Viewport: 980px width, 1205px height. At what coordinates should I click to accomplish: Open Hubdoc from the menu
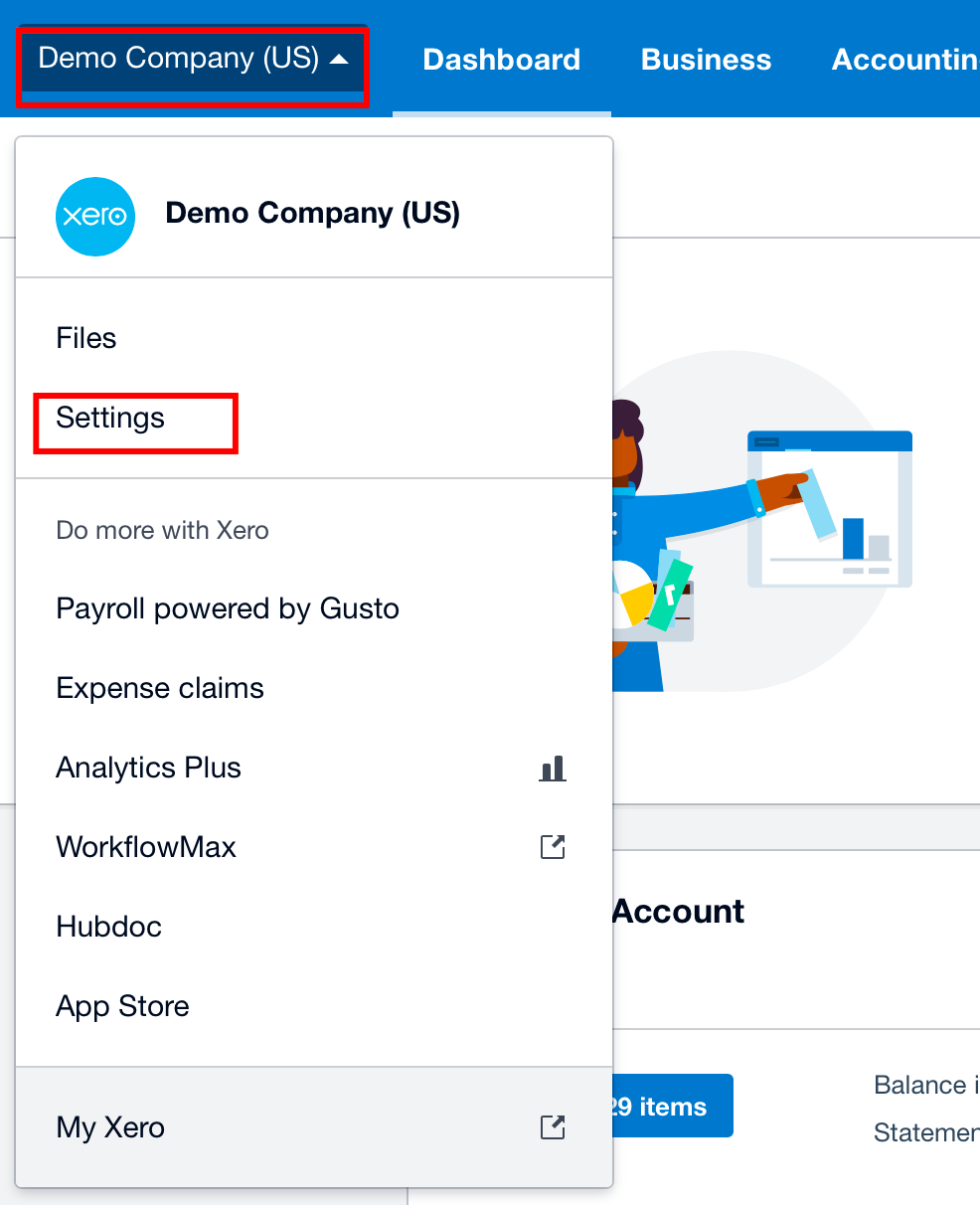point(108,927)
